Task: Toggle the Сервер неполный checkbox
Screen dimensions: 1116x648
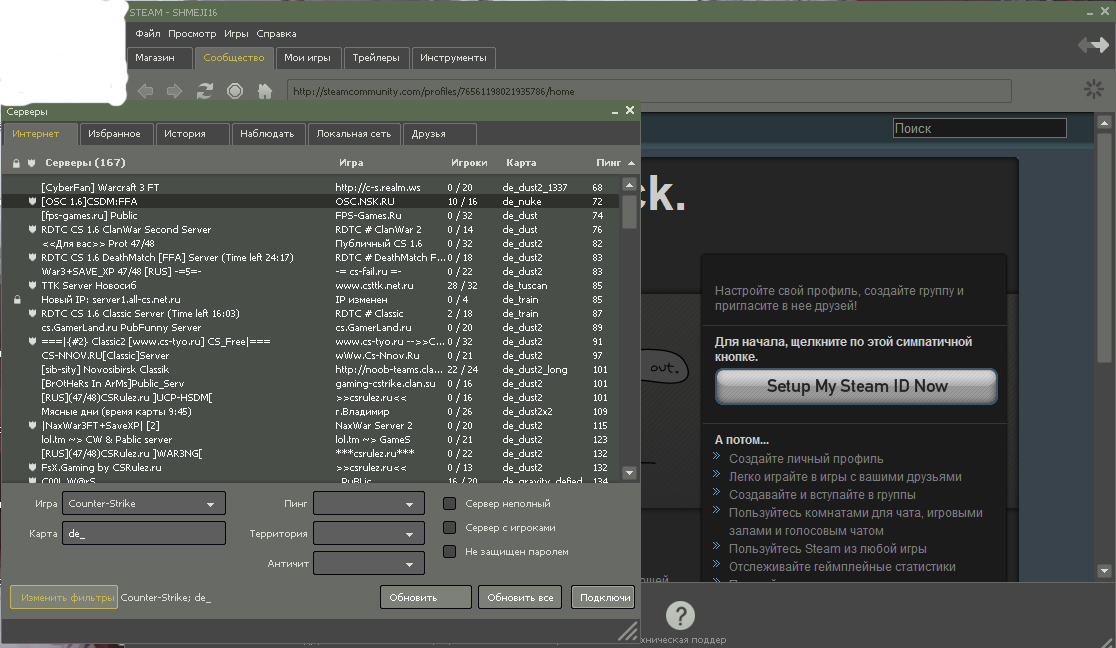Action: pyautogui.click(x=449, y=503)
